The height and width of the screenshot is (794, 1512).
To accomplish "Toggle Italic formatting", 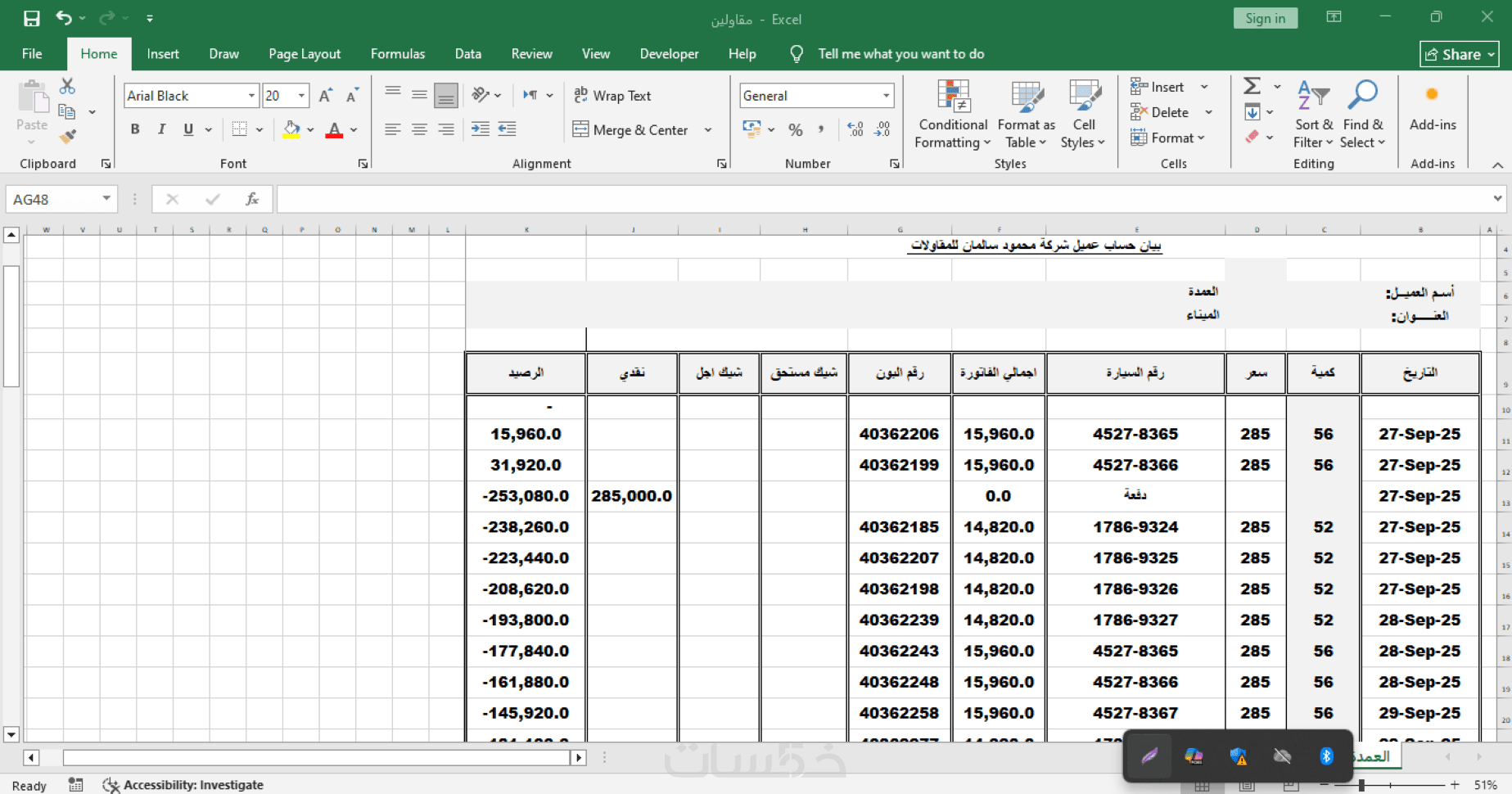I will [162, 129].
